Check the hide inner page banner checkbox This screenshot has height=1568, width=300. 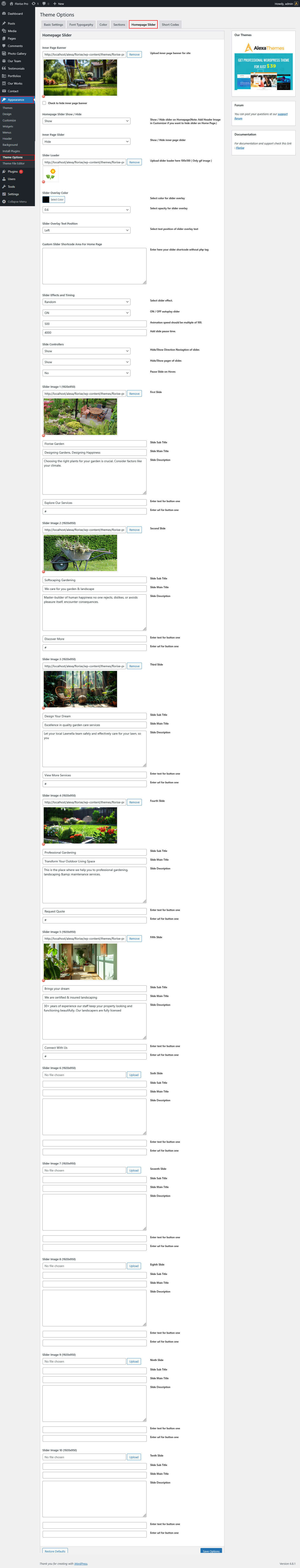click(x=44, y=103)
